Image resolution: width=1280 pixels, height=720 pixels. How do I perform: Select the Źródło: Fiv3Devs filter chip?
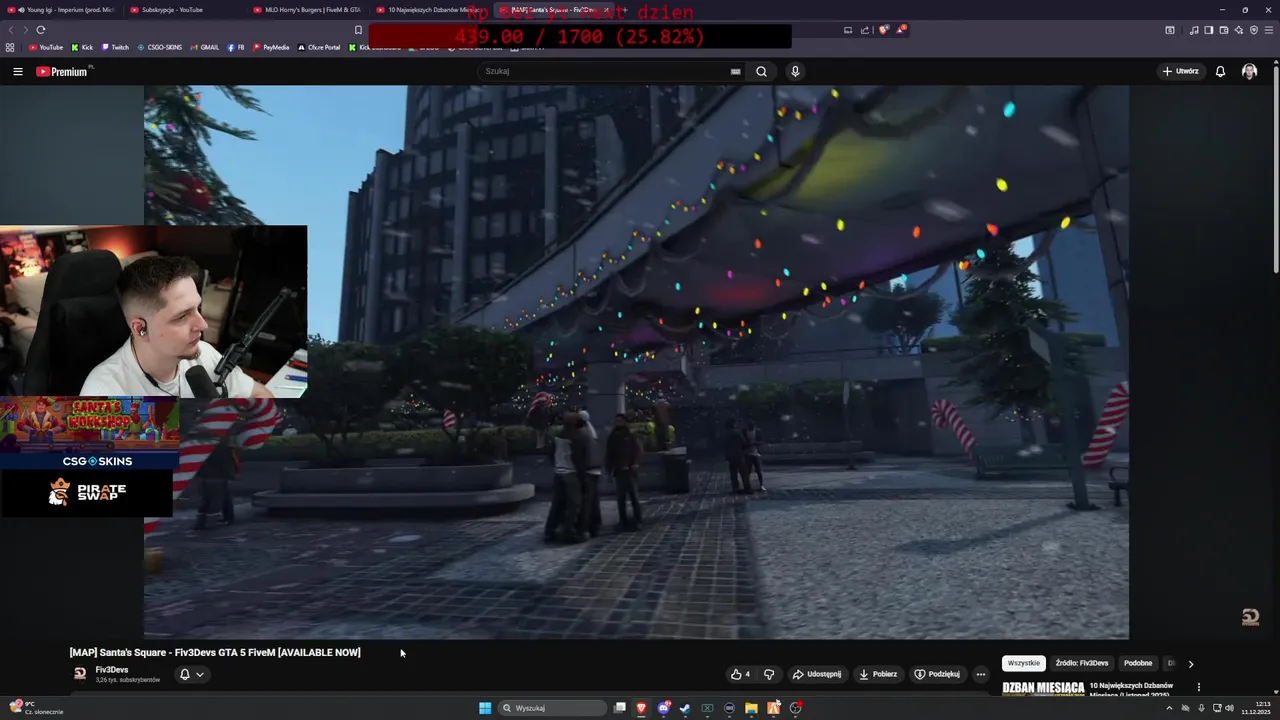(x=1082, y=663)
